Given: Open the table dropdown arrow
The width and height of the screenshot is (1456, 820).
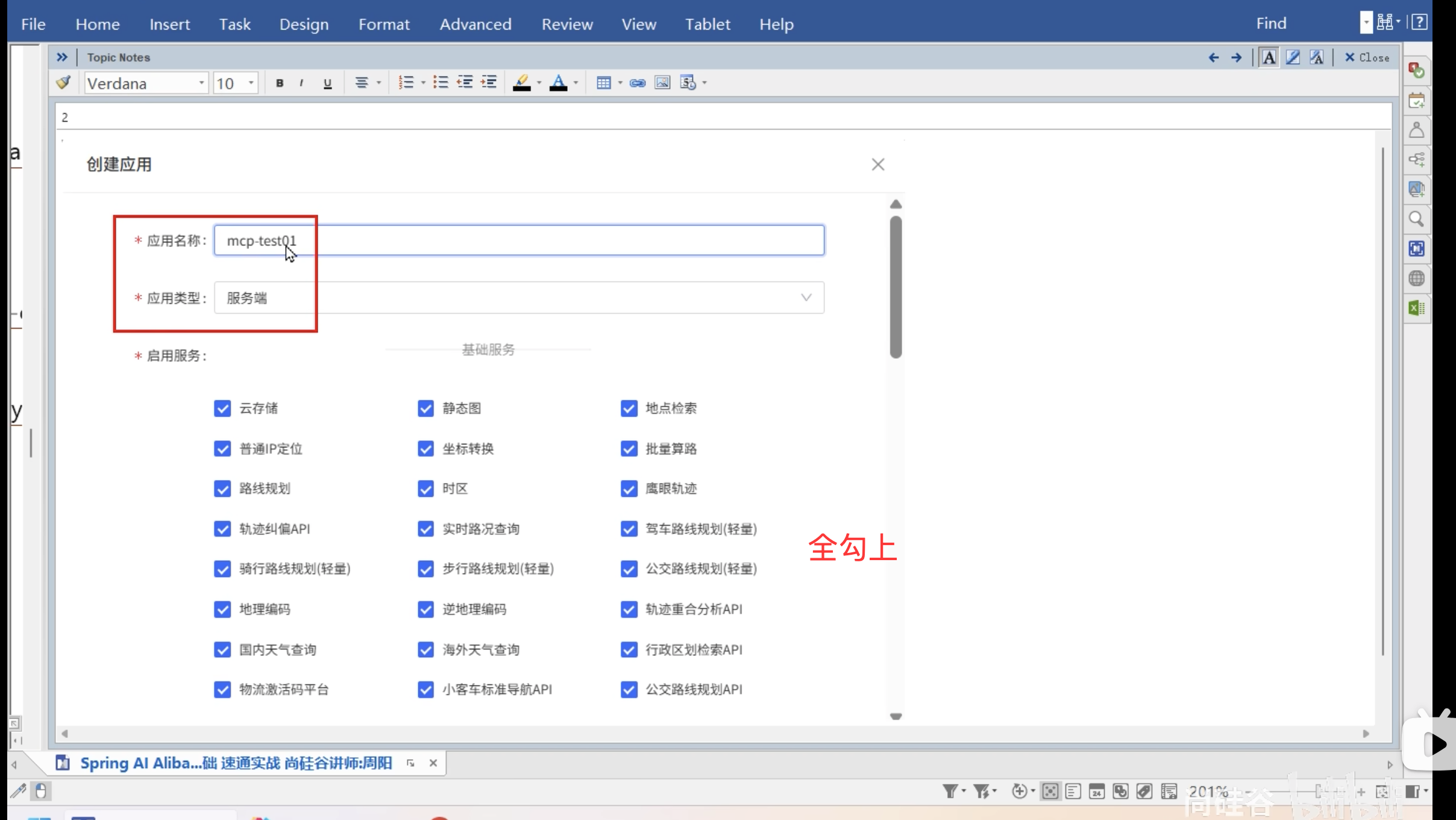Looking at the screenshot, I should (x=620, y=83).
